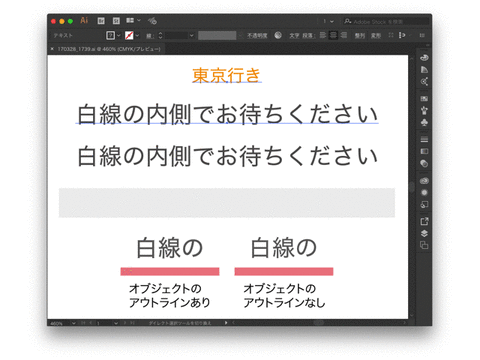
Task: Open the Asset Export panel icon
Action: tap(424, 221)
